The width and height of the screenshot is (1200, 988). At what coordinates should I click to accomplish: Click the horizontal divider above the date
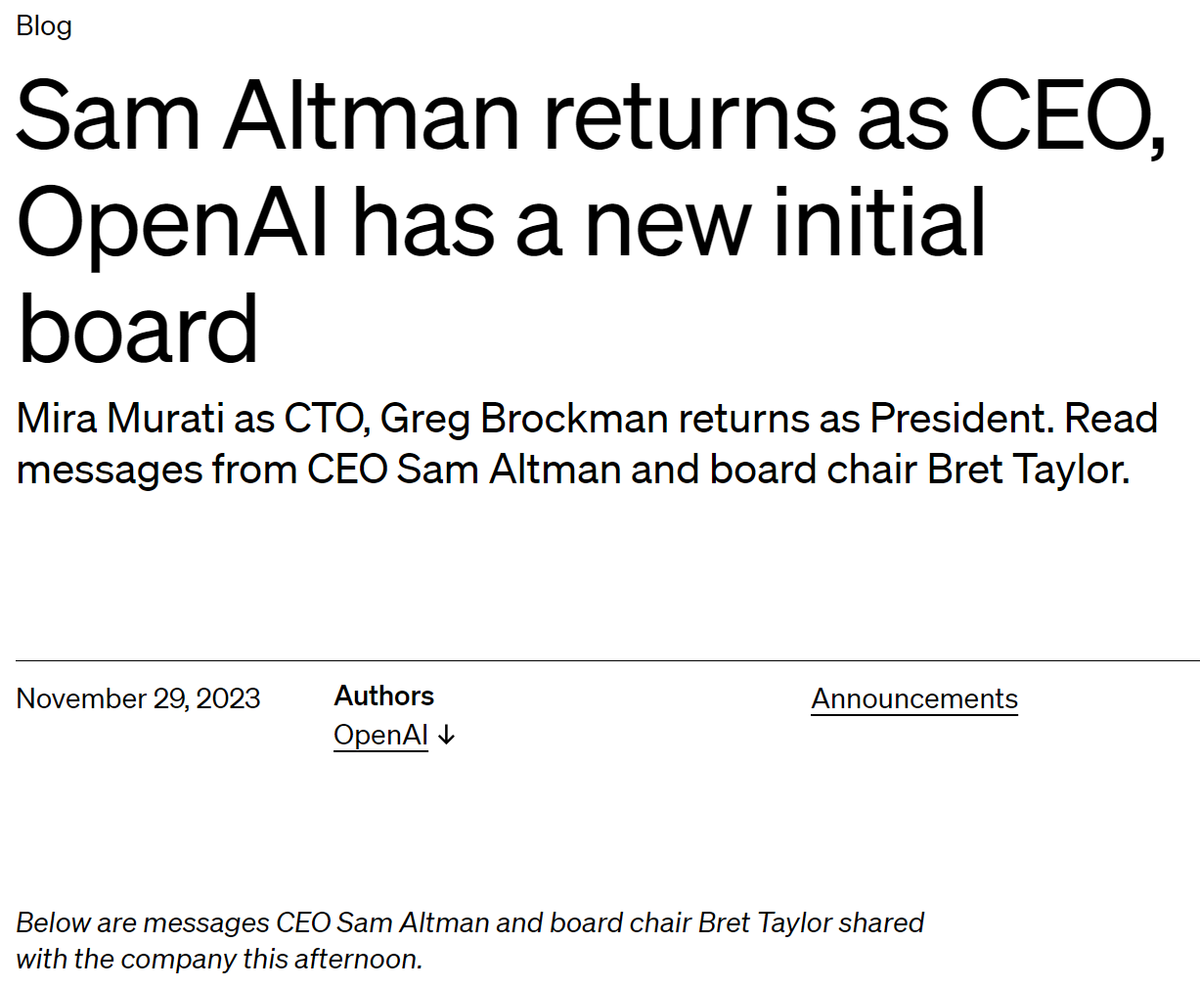click(608, 661)
